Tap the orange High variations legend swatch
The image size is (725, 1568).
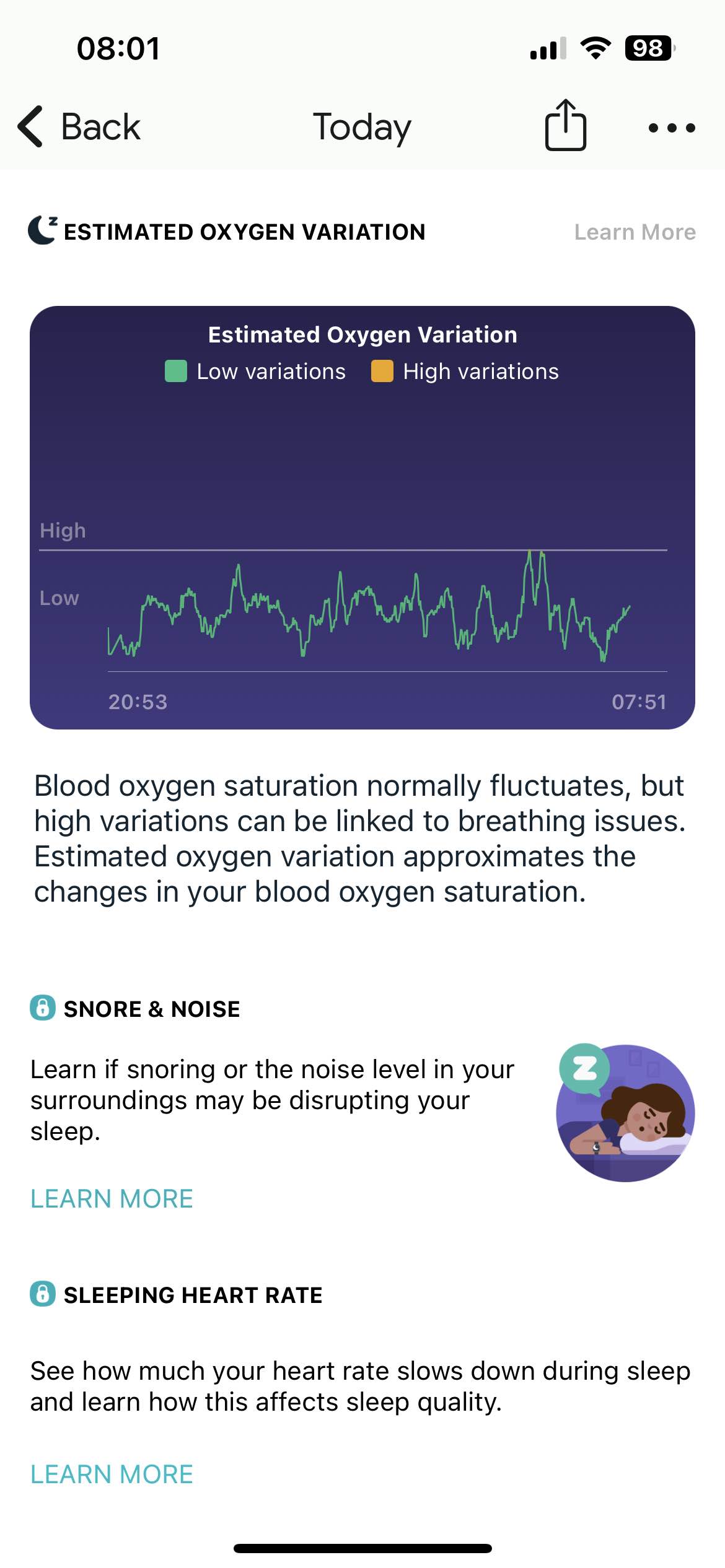click(382, 372)
